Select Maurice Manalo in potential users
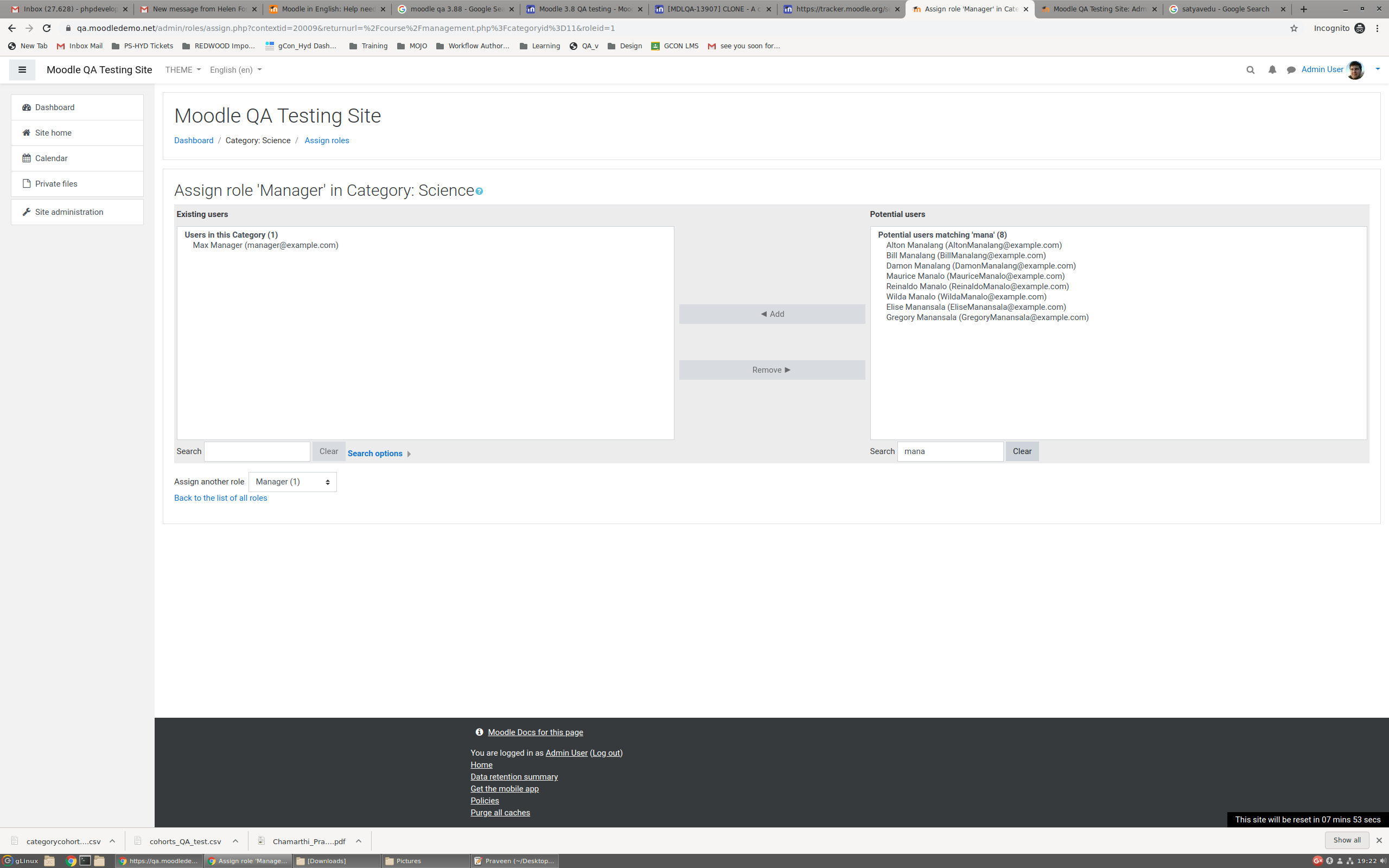Image resolution: width=1389 pixels, height=868 pixels. pos(975,276)
